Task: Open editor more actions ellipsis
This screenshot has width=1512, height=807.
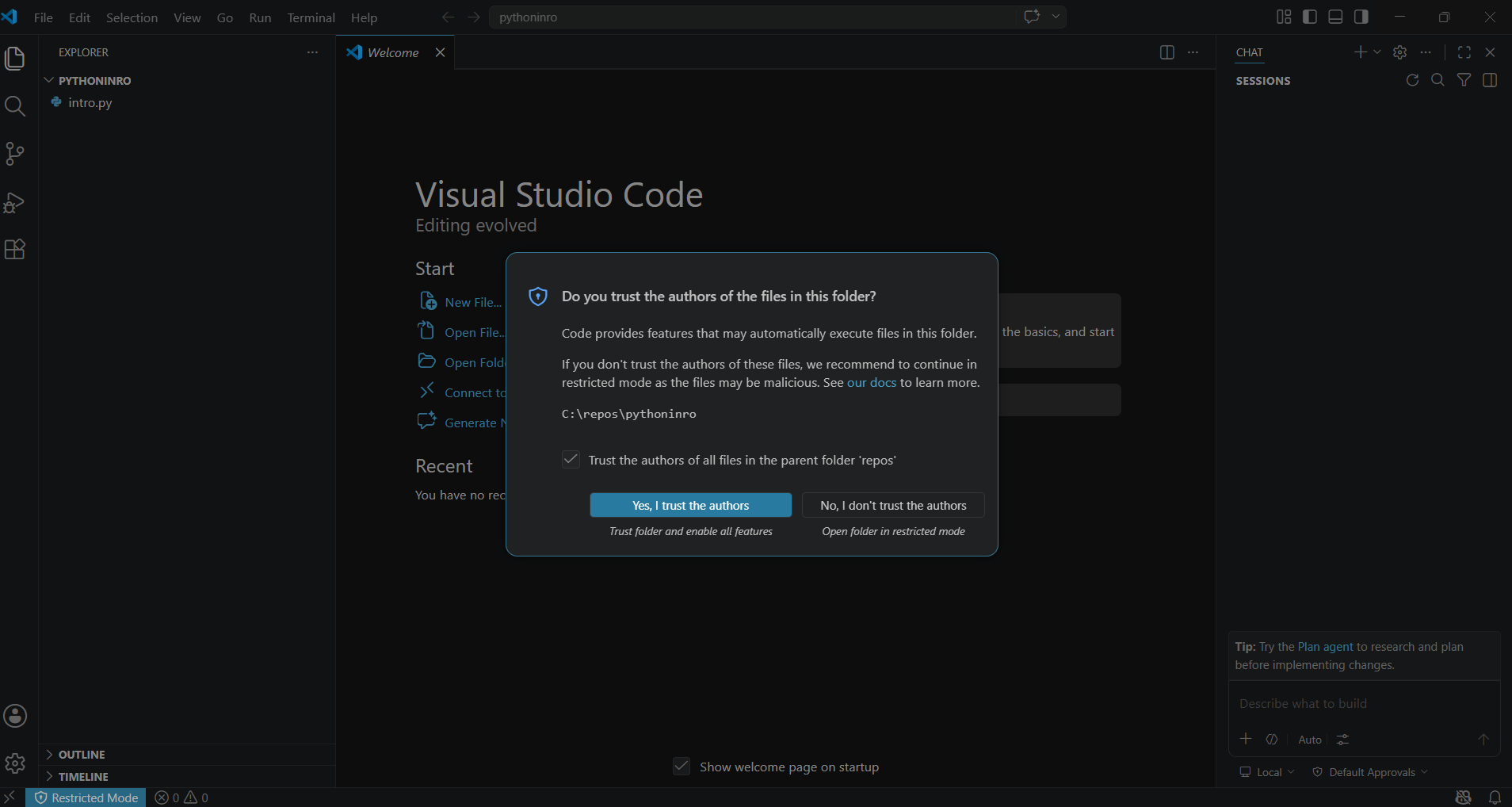Action: click(1193, 52)
